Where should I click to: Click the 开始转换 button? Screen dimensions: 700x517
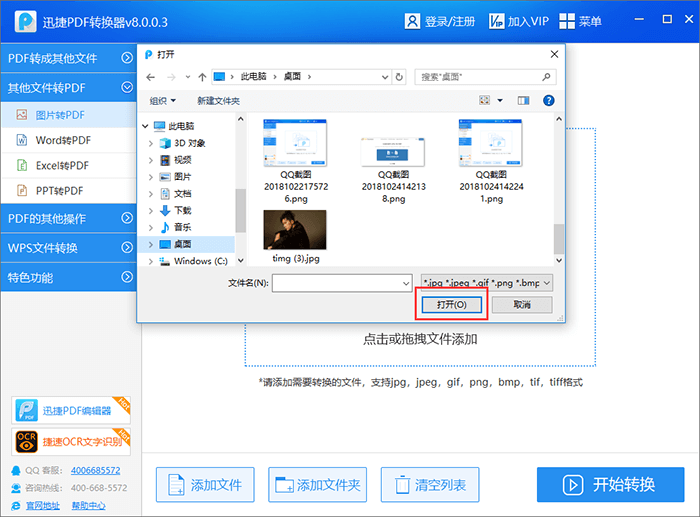[610, 484]
